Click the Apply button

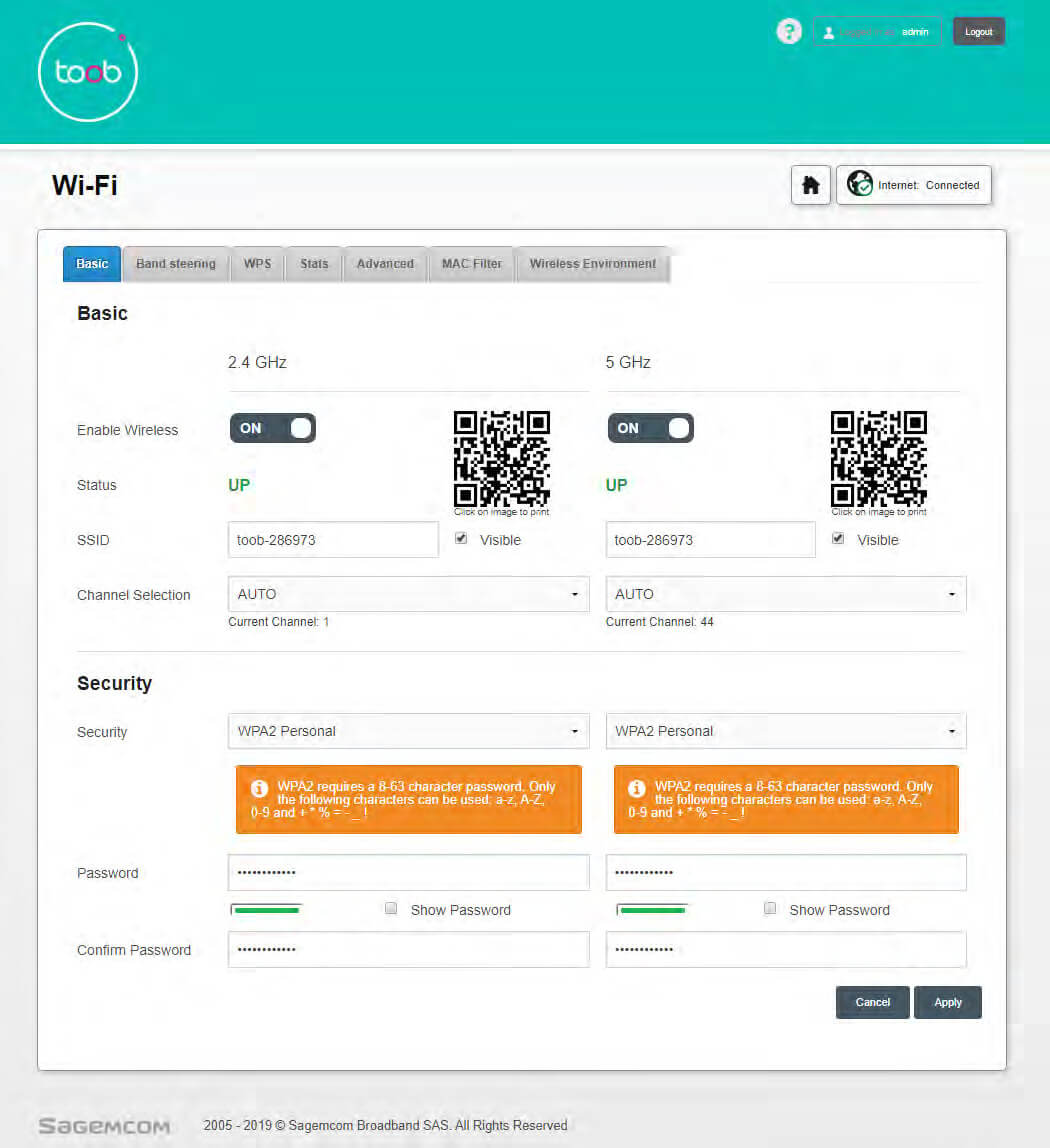[x=947, y=1002]
